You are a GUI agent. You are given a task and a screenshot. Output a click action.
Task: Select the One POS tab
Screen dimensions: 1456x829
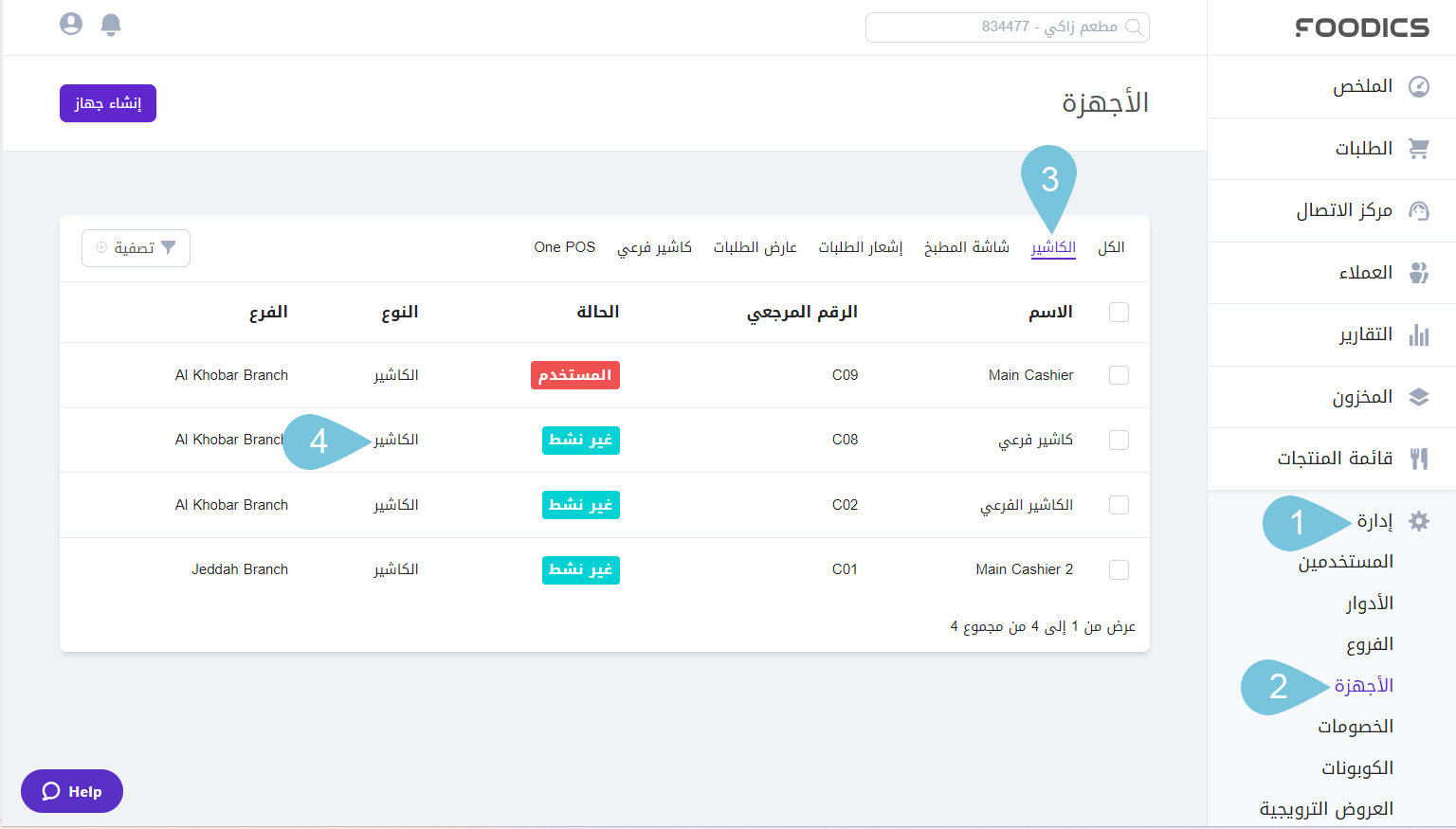pyautogui.click(x=564, y=247)
